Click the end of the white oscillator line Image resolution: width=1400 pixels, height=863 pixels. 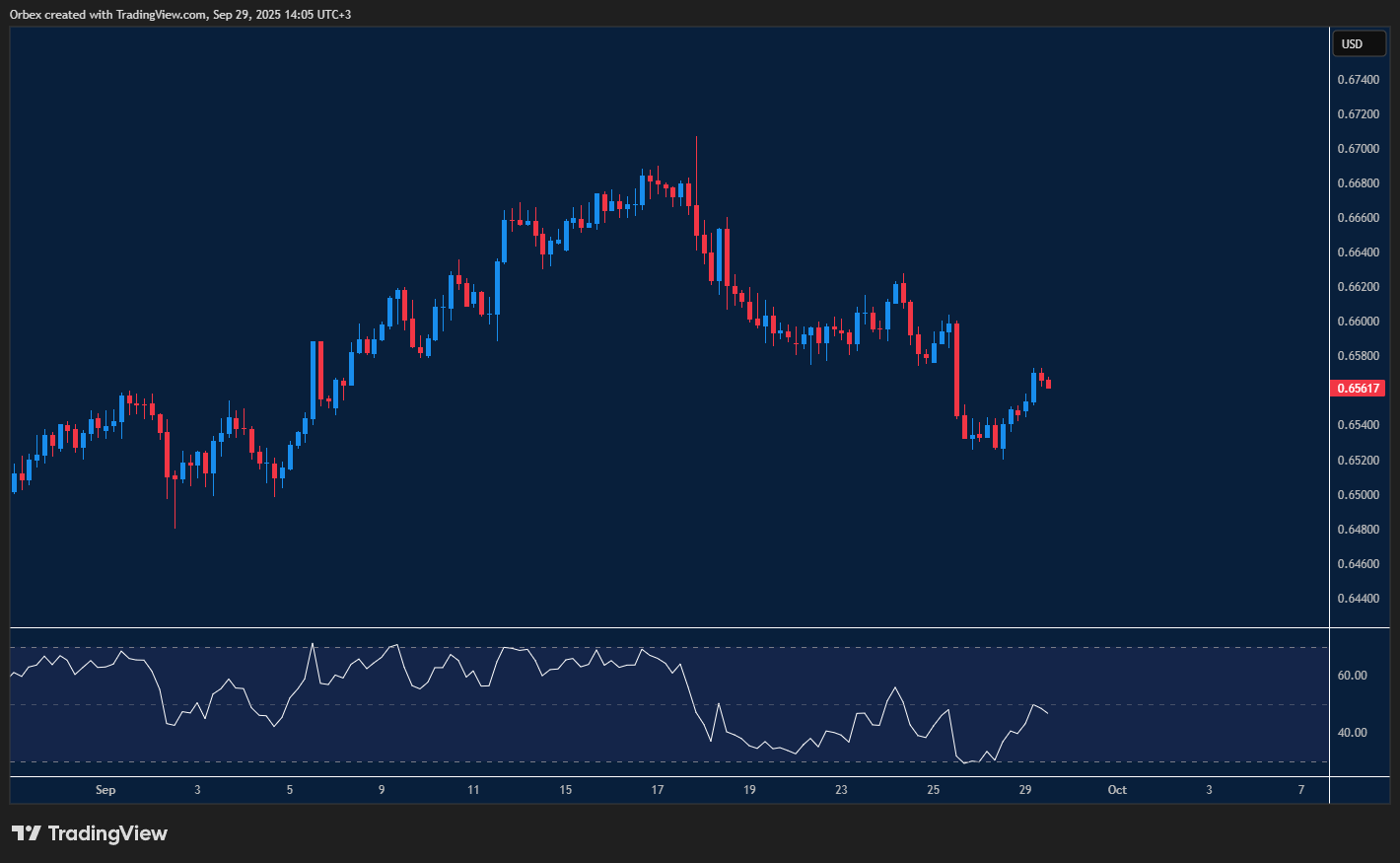coord(1047,713)
